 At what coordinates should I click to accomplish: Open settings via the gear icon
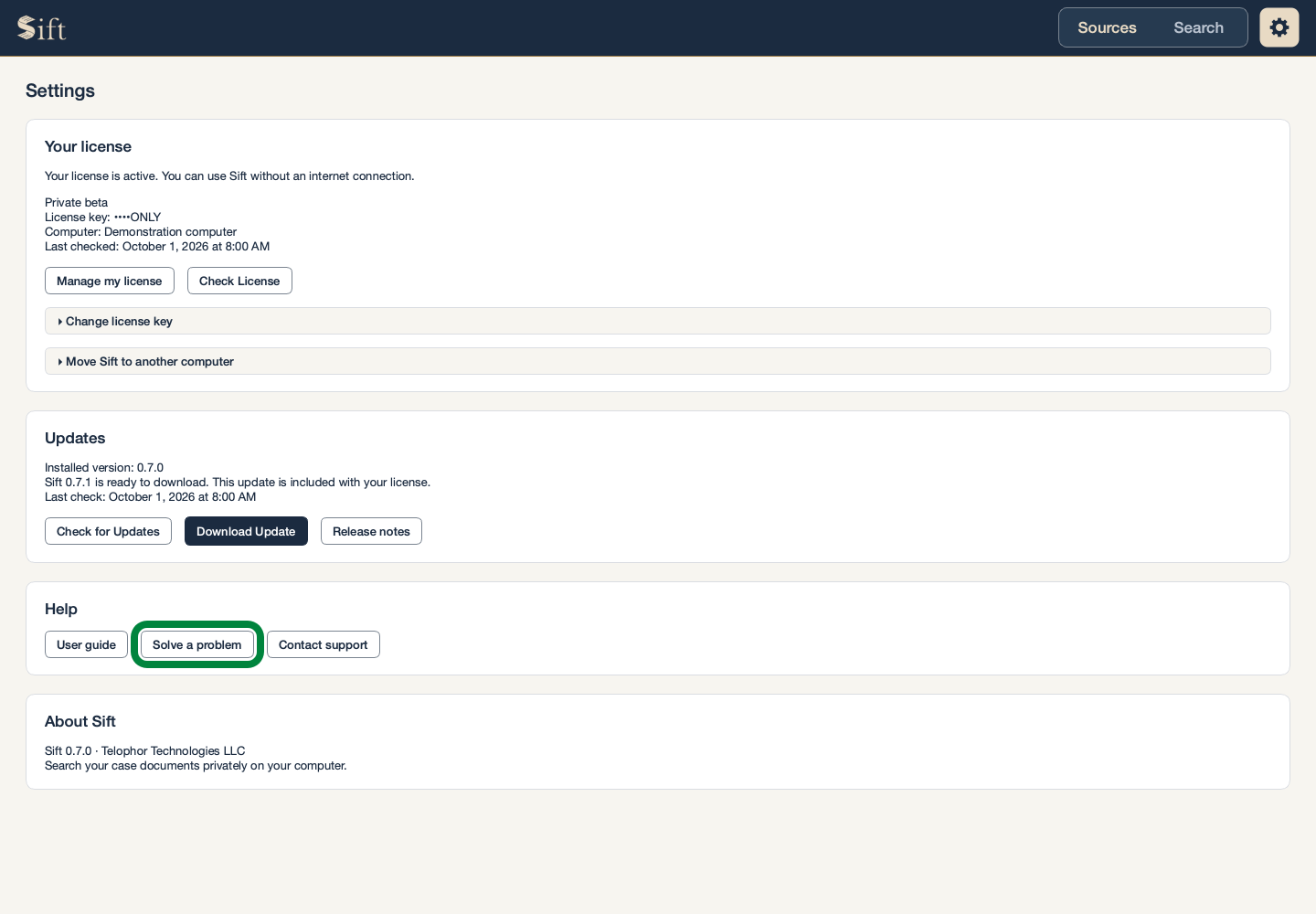[1279, 27]
